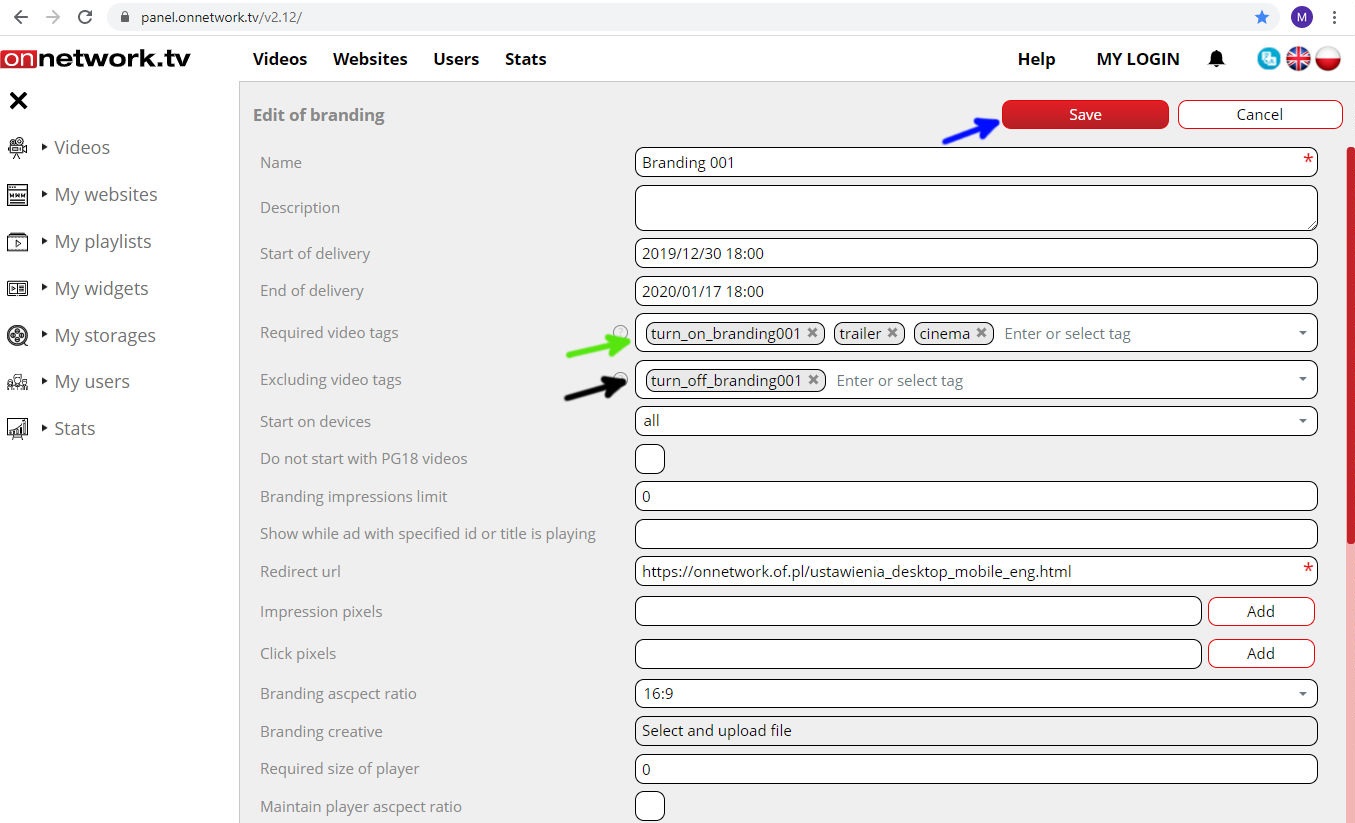Open the Stats top menu
1355x823 pixels.
pos(525,59)
